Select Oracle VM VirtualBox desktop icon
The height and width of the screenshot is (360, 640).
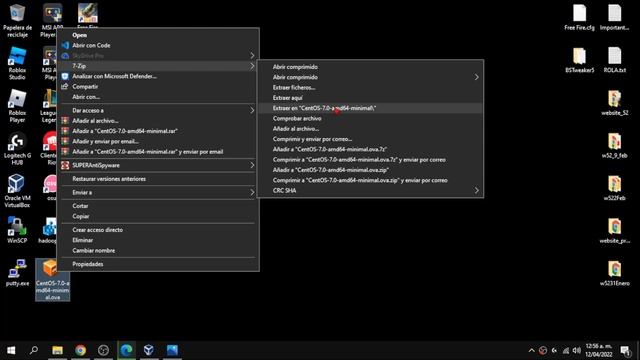click(17, 191)
